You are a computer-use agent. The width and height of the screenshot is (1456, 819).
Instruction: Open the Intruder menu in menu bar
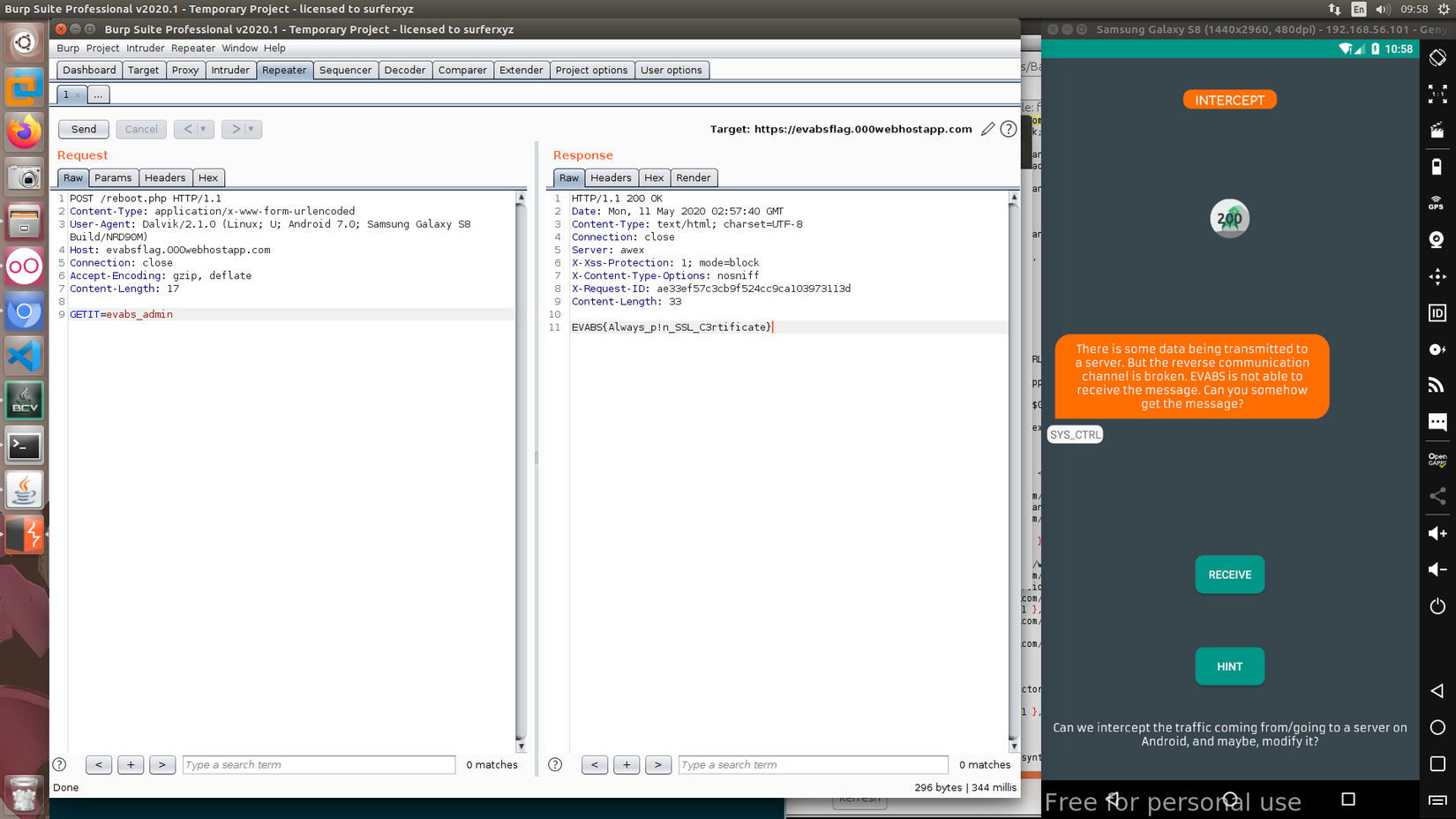(x=145, y=48)
